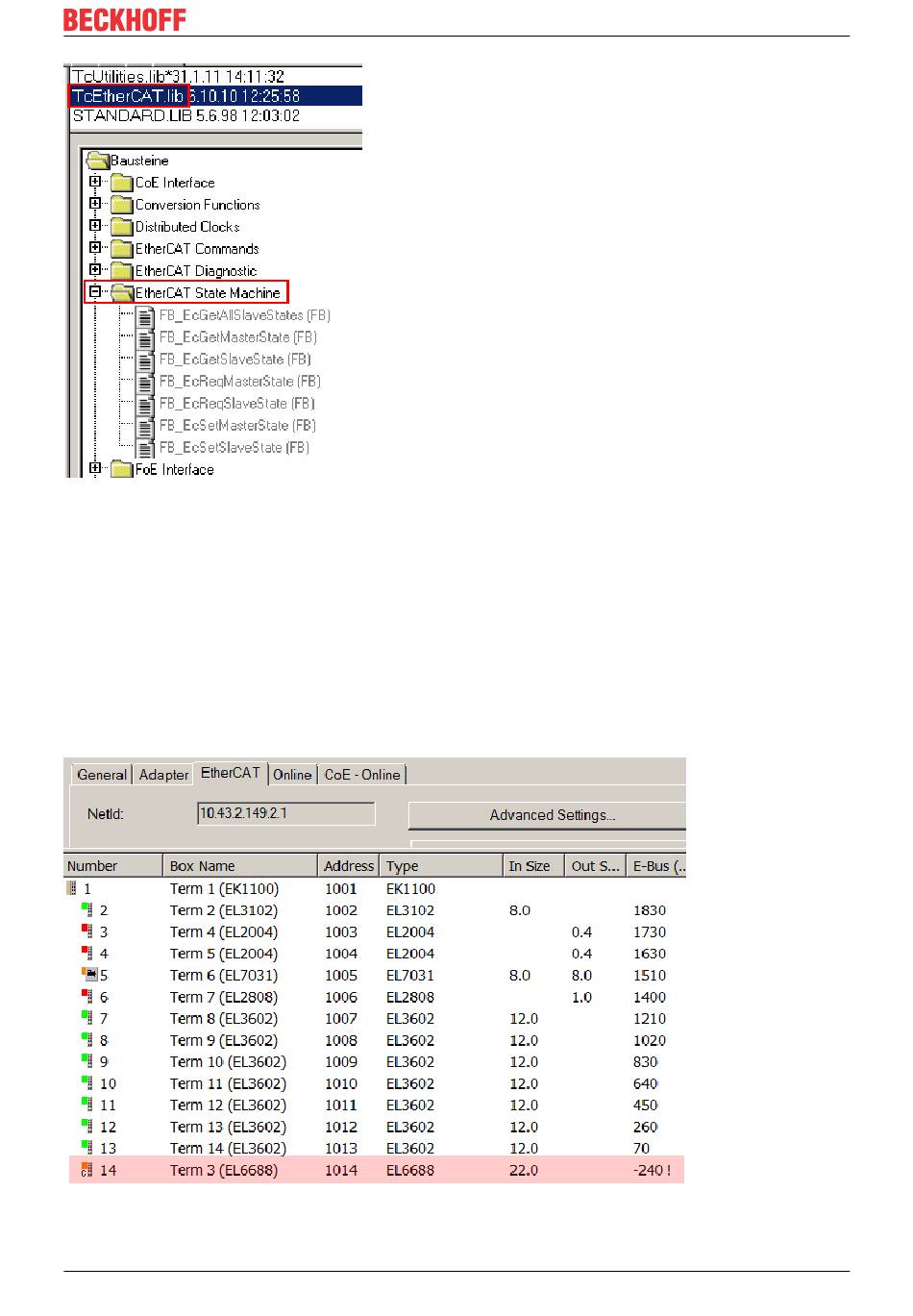The image size is (913, 1316).
Task: Click into the NetId field
Action: (x=286, y=813)
